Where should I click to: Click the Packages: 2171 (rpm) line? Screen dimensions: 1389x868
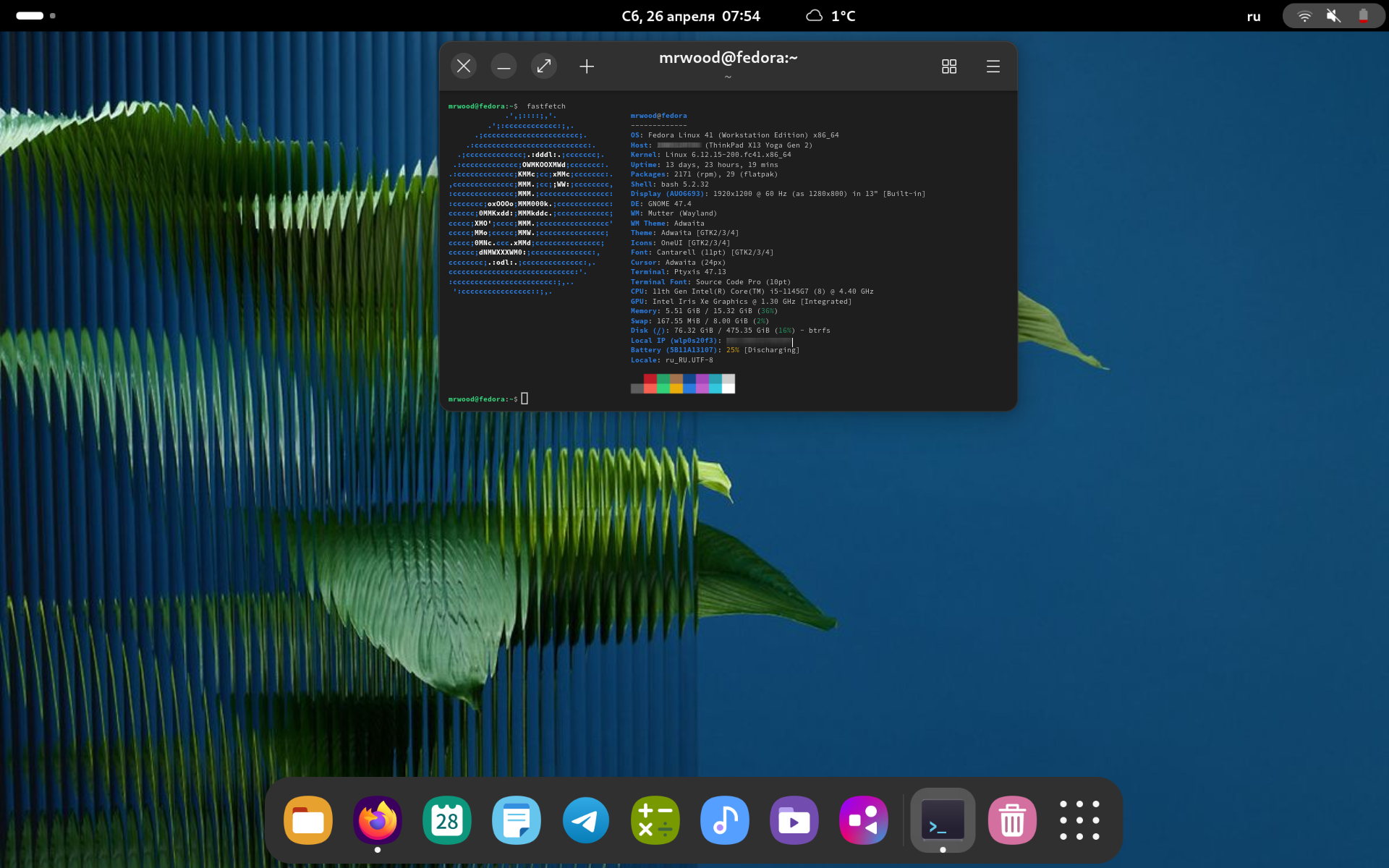point(704,174)
